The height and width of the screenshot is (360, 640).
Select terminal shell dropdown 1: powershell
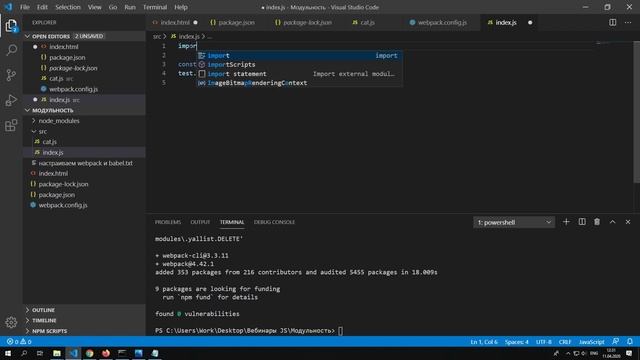(x=514, y=222)
